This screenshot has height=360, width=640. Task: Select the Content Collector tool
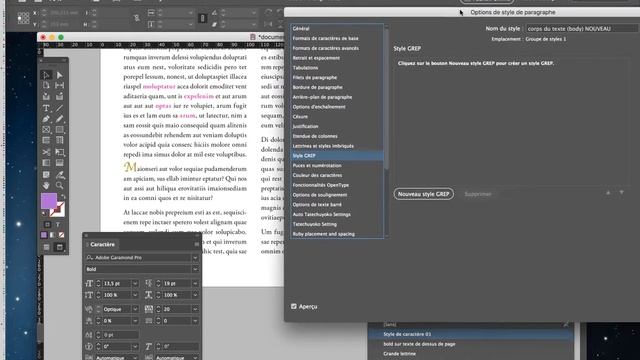(46, 96)
